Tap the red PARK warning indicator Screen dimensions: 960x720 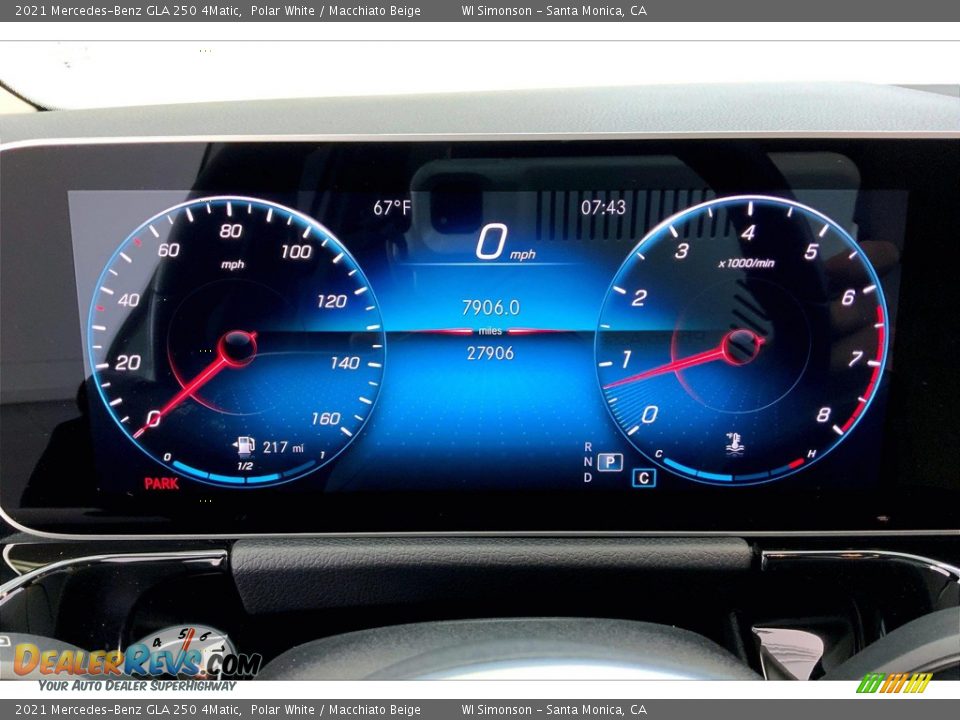[x=162, y=484]
